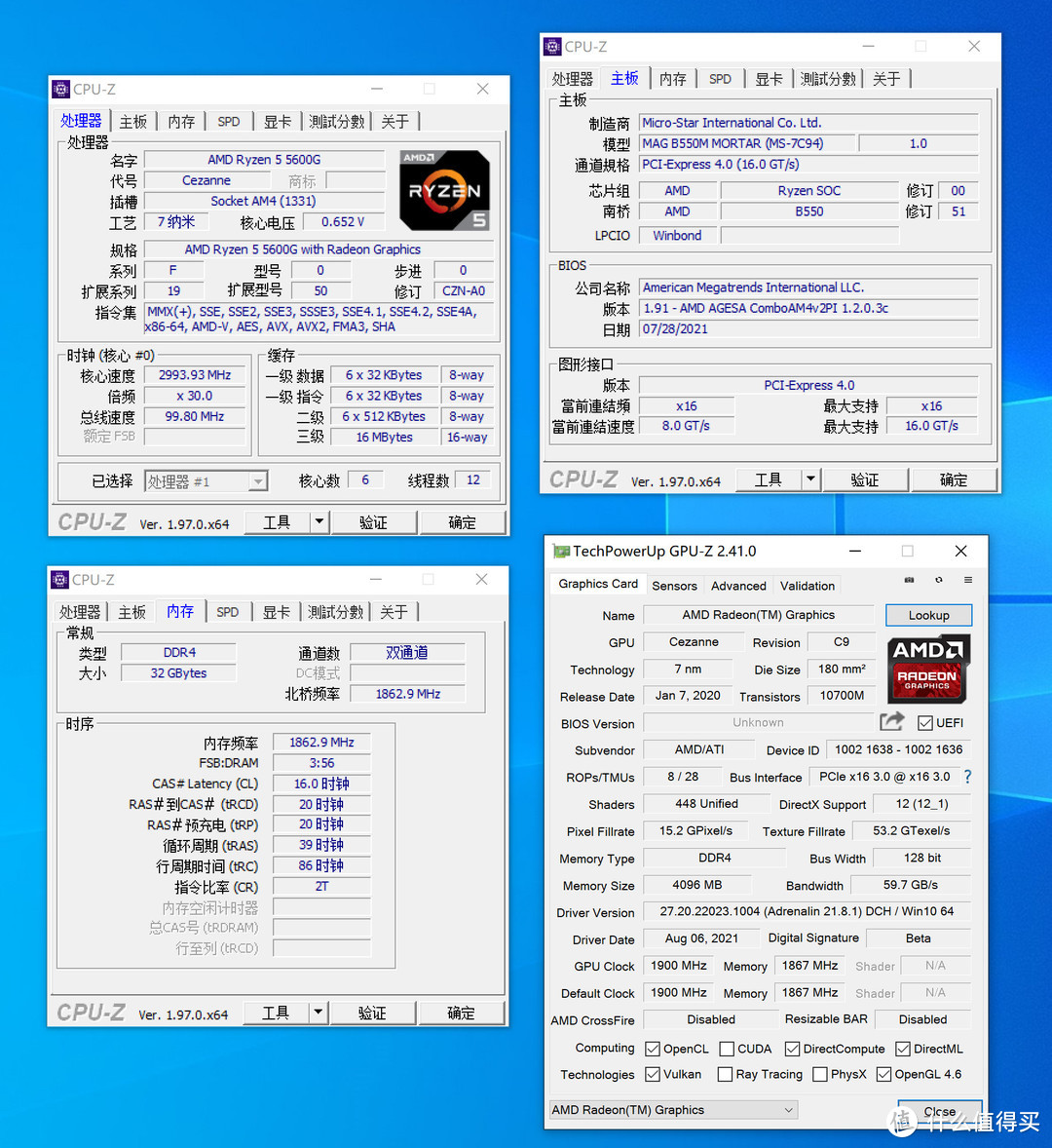
Task: Click the 双通道 channel count value
Action: tap(407, 652)
